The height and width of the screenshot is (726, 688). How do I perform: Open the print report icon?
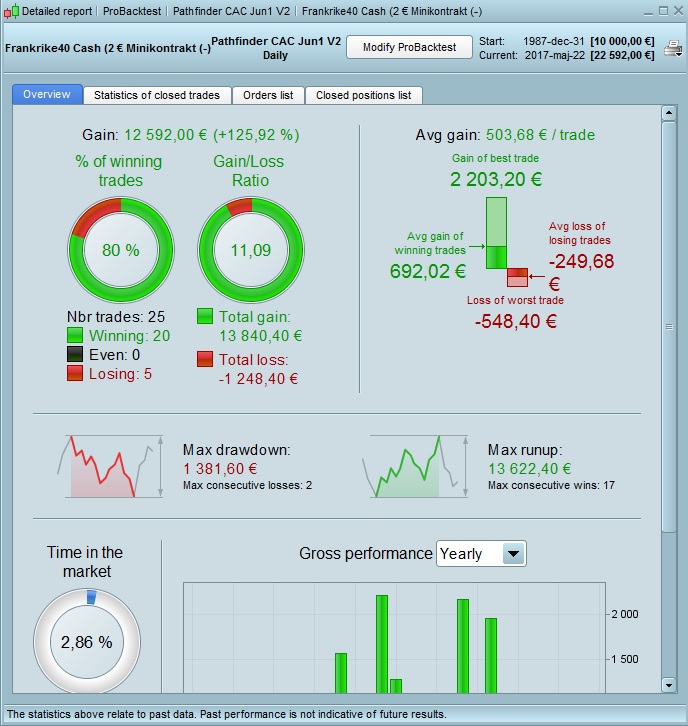(673, 48)
